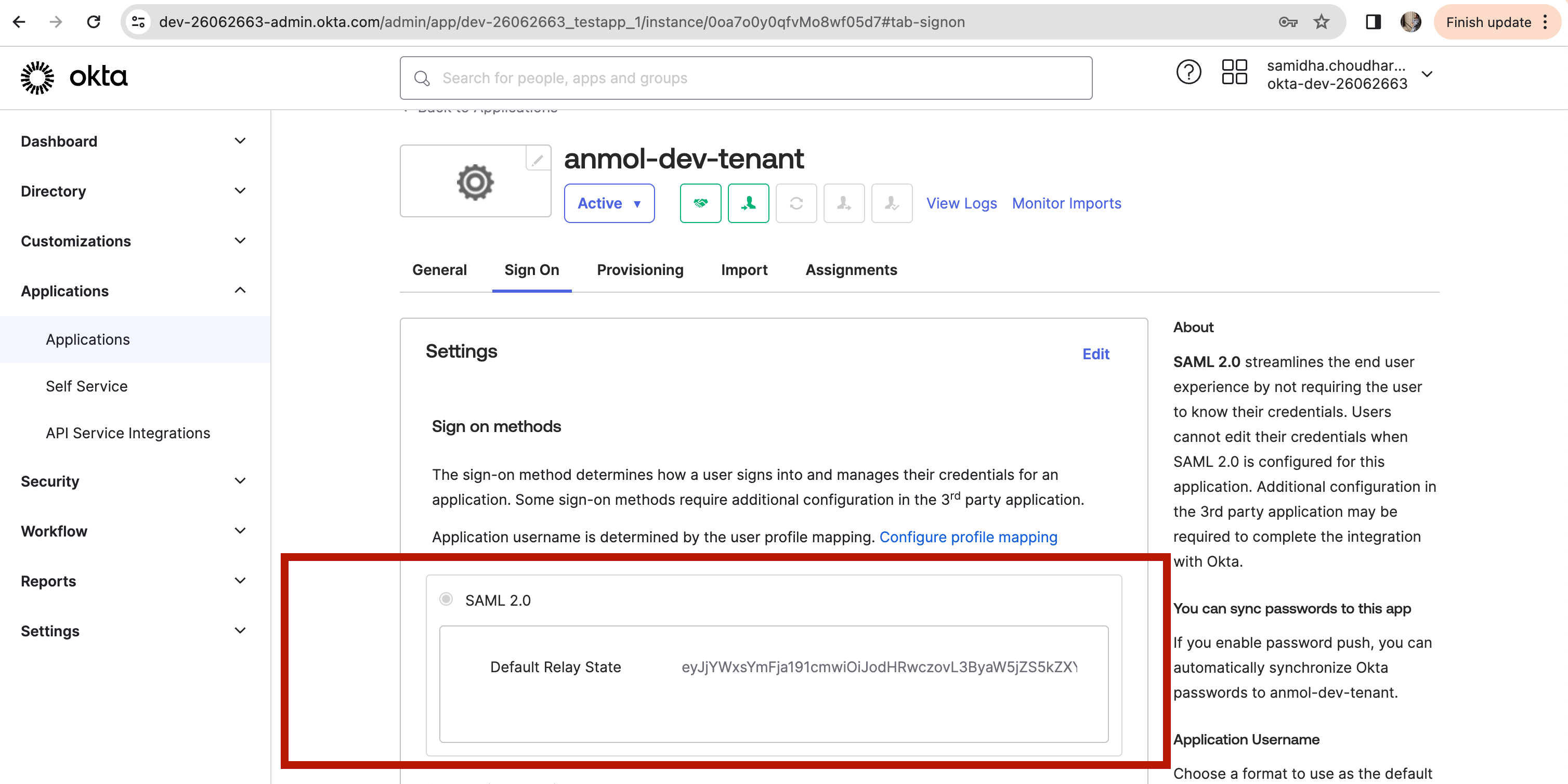Click the search bar for people and apps
Screen dimensions: 1568x784
(x=746, y=78)
